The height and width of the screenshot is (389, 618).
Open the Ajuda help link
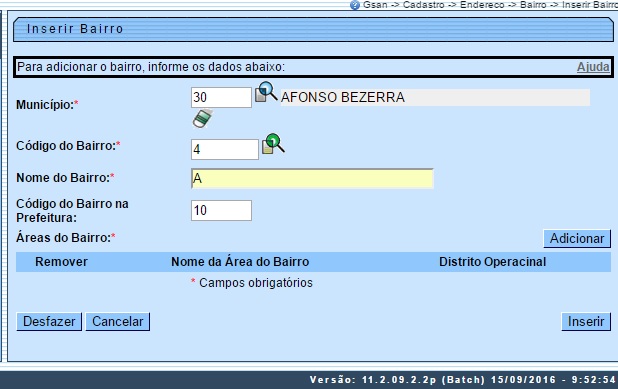point(593,67)
